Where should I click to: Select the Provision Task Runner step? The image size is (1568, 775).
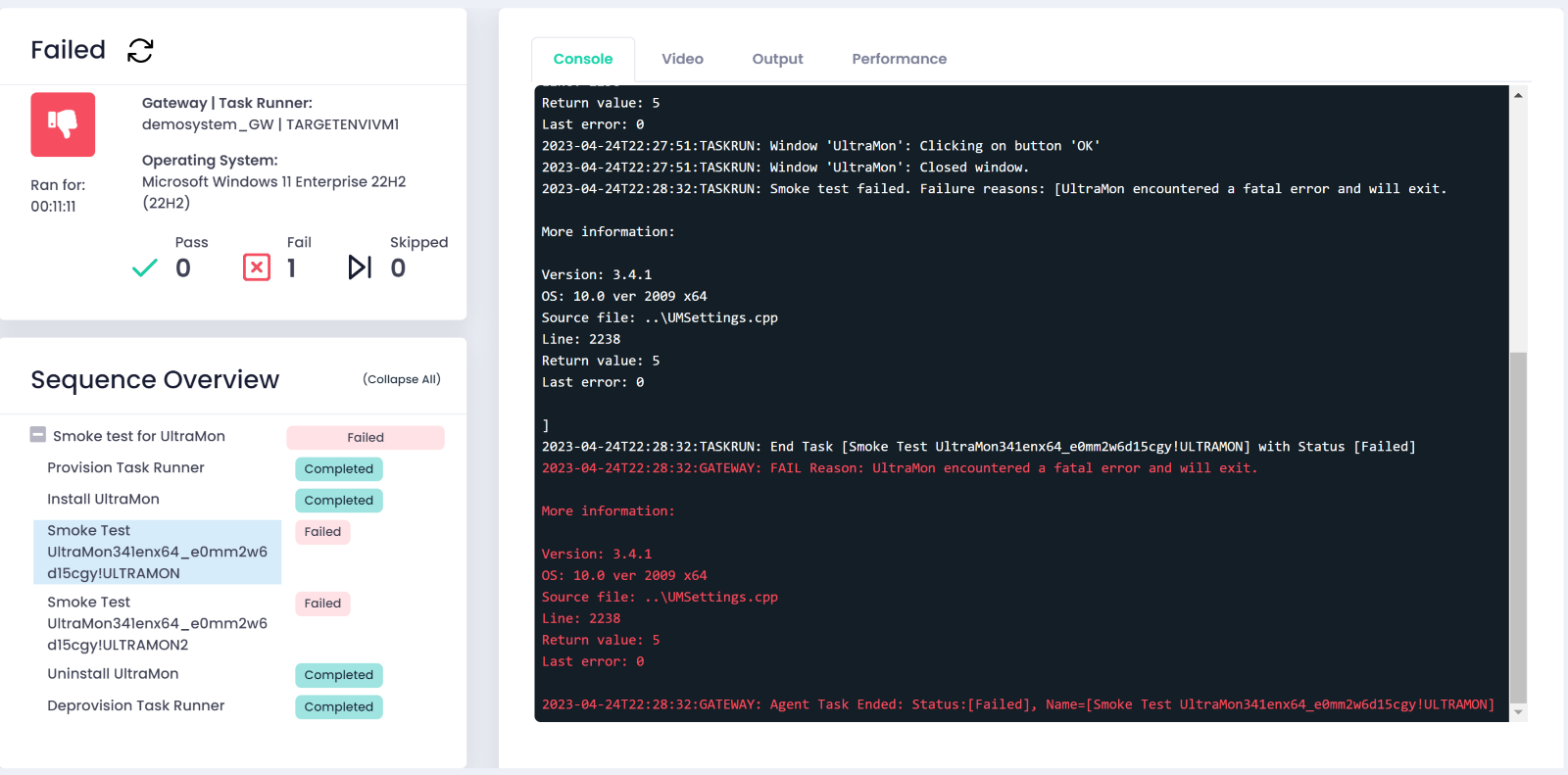(125, 467)
